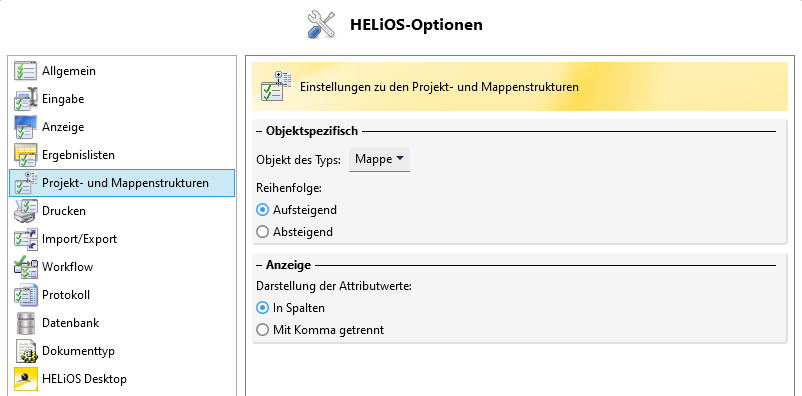Click the Dokumenttyp gear-page icon
The image size is (802, 396).
27,351
